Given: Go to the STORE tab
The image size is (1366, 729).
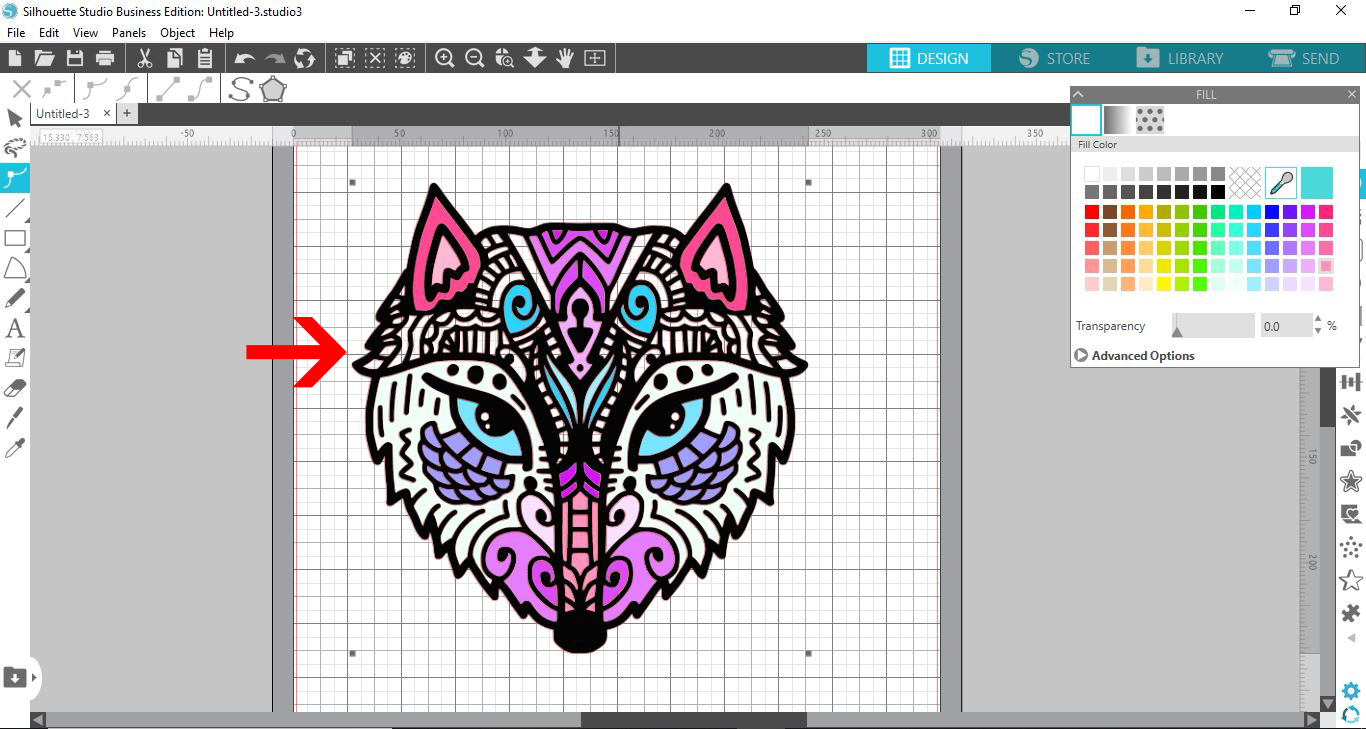Looking at the screenshot, I should click(1054, 58).
